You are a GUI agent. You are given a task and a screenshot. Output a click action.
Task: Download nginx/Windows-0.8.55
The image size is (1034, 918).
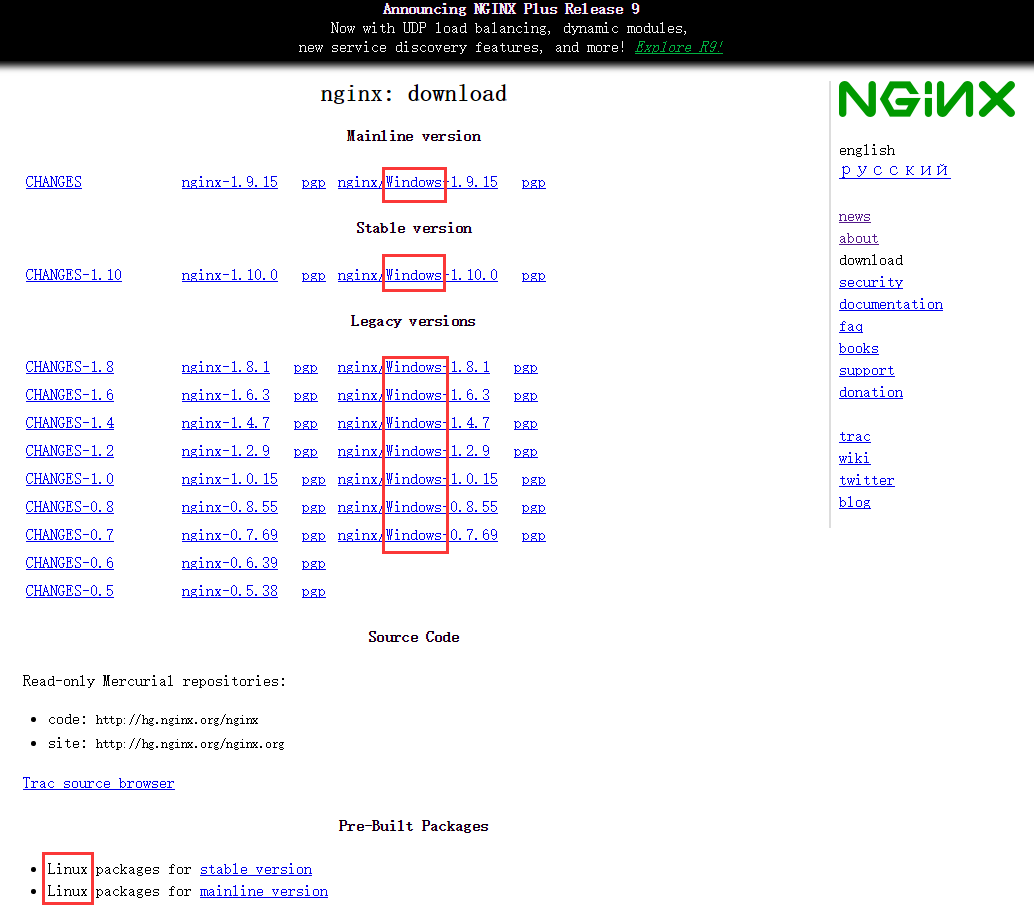(x=417, y=507)
